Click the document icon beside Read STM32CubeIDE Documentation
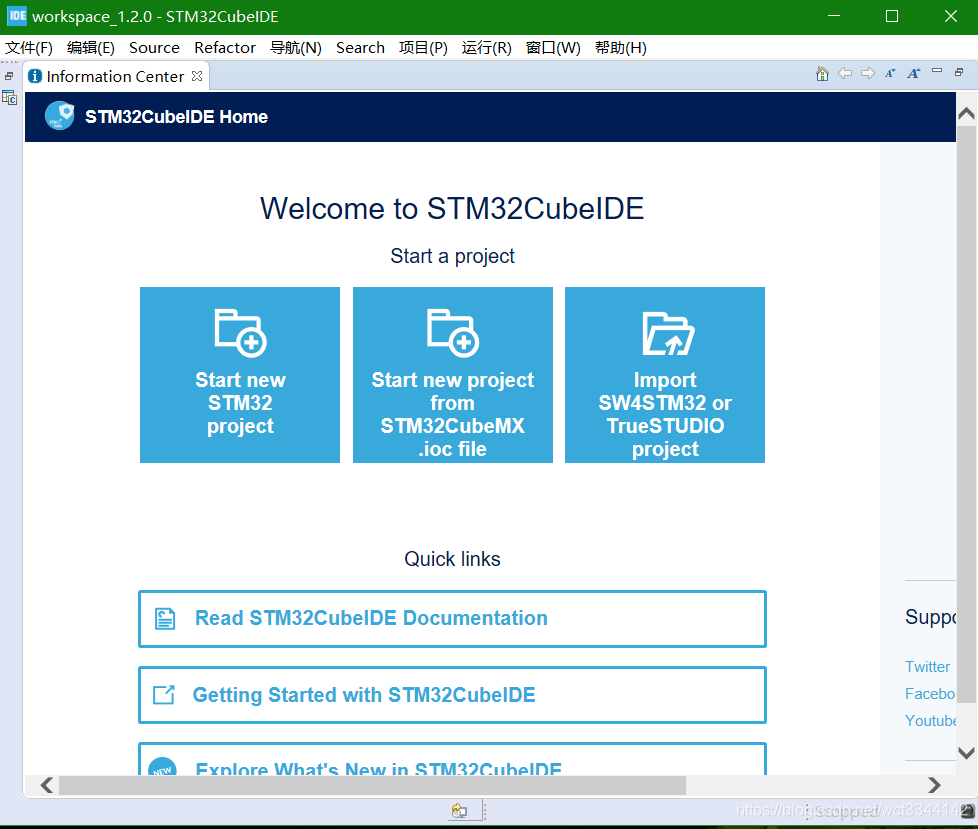This screenshot has width=978, height=829. pos(165,619)
